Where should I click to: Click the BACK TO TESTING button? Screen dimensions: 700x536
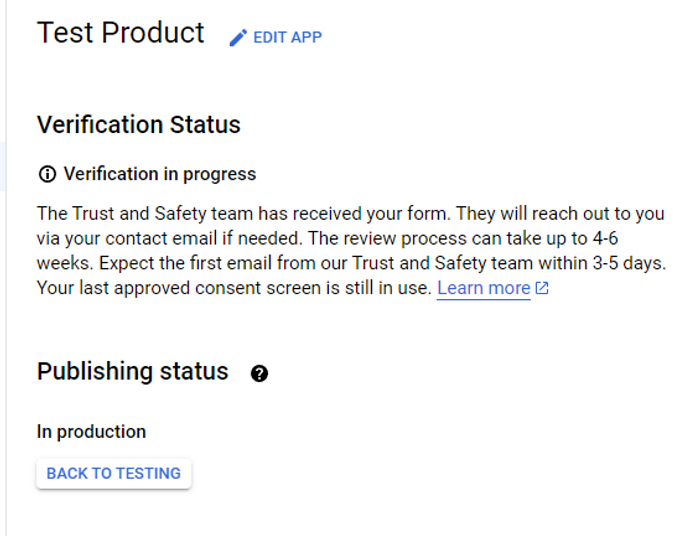click(x=114, y=474)
